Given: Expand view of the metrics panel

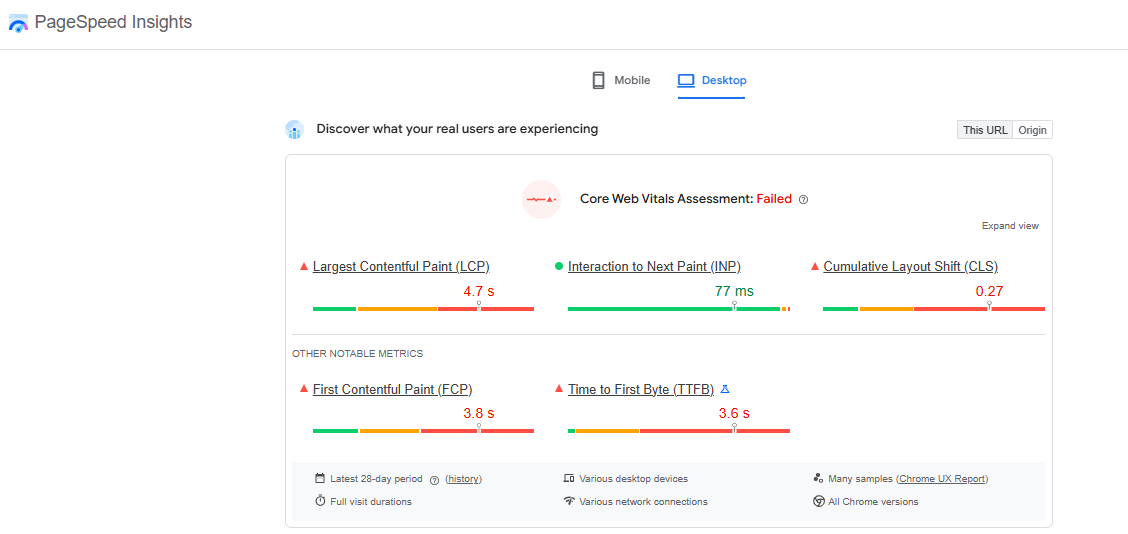Looking at the screenshot, I should (x=1009, y=226).
